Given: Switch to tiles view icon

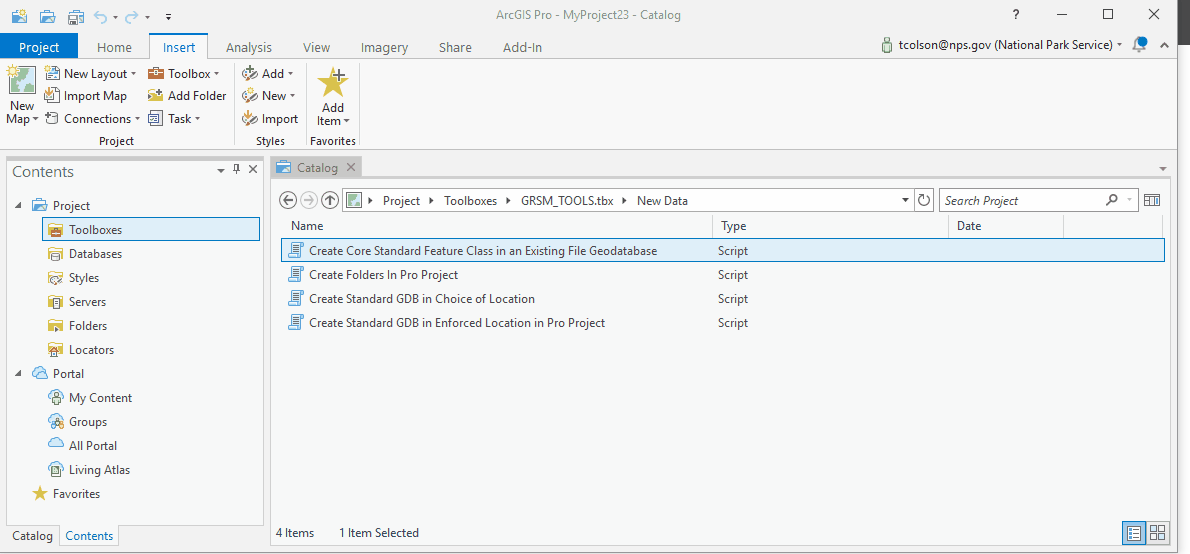Looking at the screenshot, I should point(1157,533).
